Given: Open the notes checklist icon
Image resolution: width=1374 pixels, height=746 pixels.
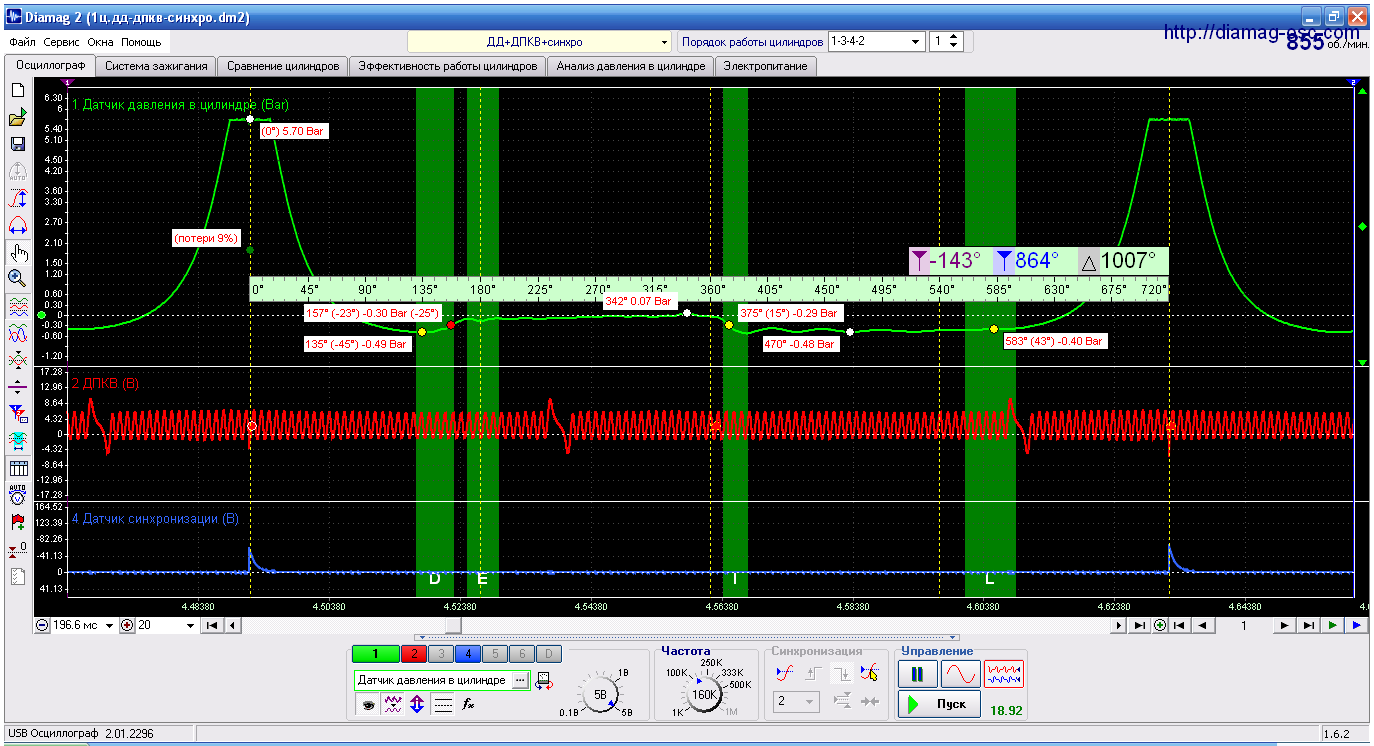Looking at the screenshot, I should (17, 576).
